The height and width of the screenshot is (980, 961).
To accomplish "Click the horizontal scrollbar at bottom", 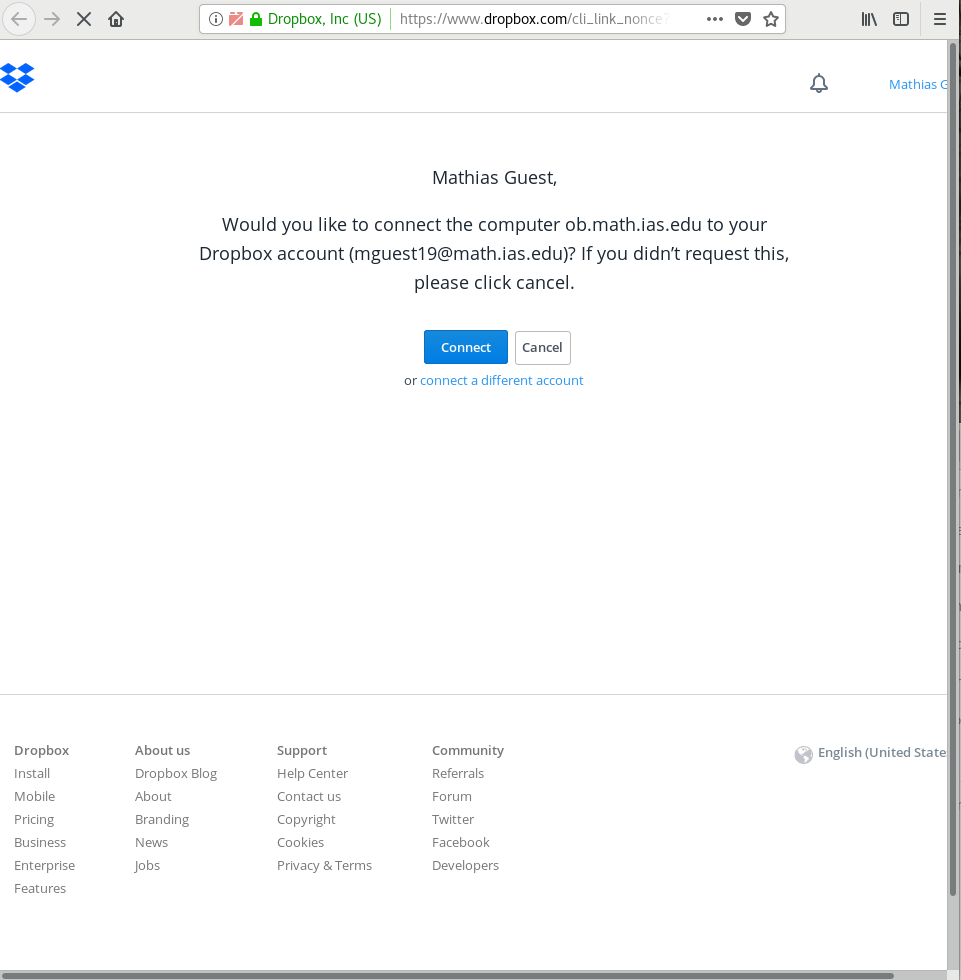I will [x=450, y=975].
